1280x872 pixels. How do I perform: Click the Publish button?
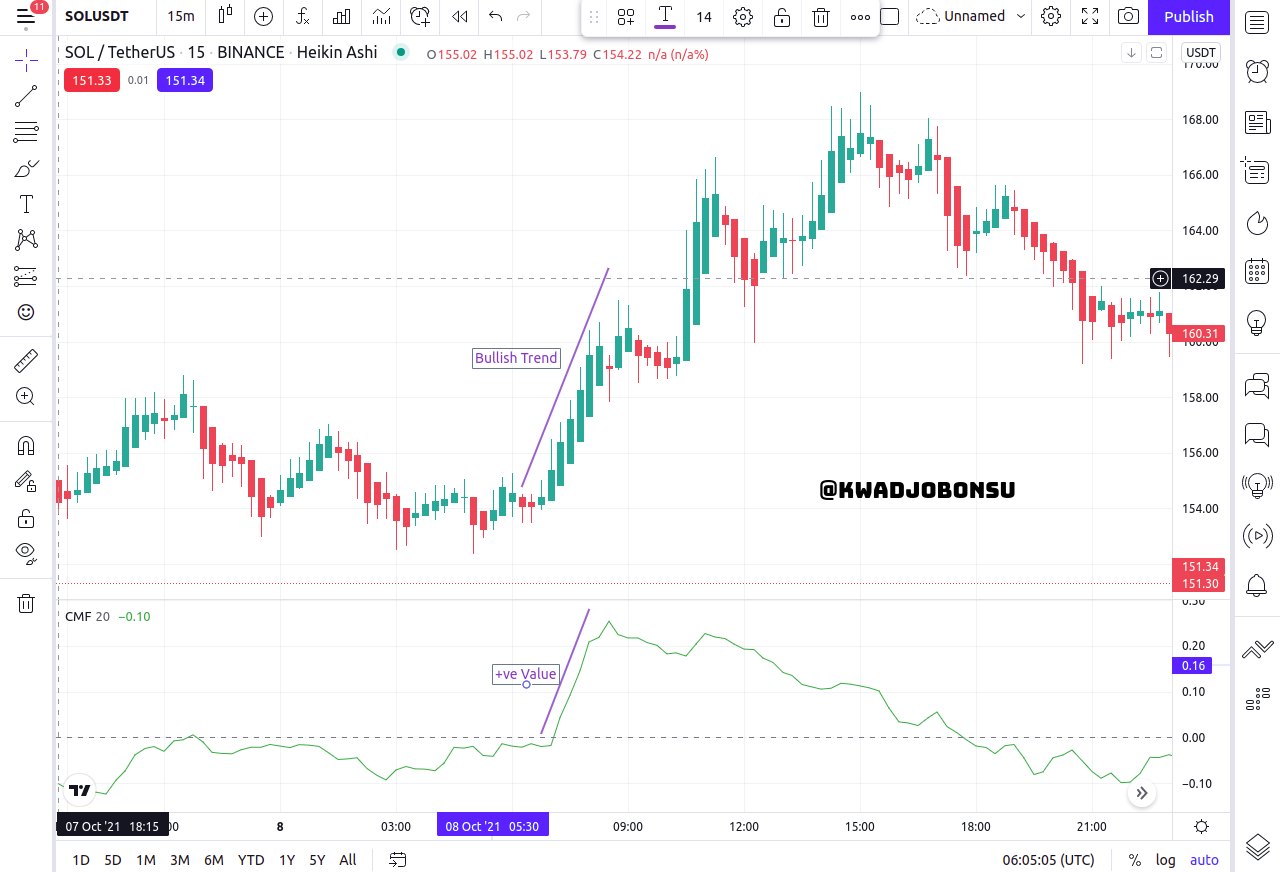1189,16
